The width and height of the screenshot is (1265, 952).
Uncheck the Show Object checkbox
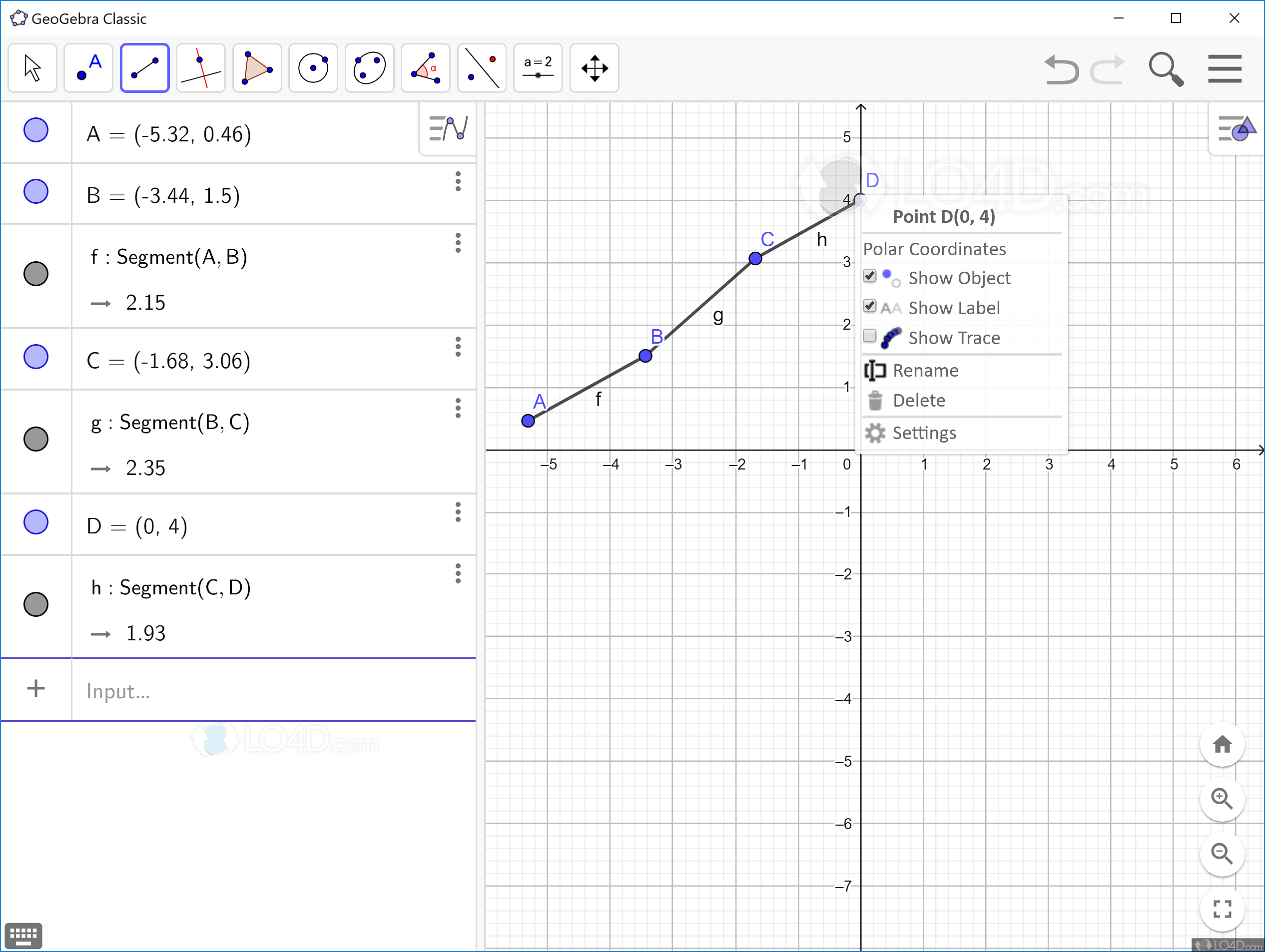pos(869,276)
